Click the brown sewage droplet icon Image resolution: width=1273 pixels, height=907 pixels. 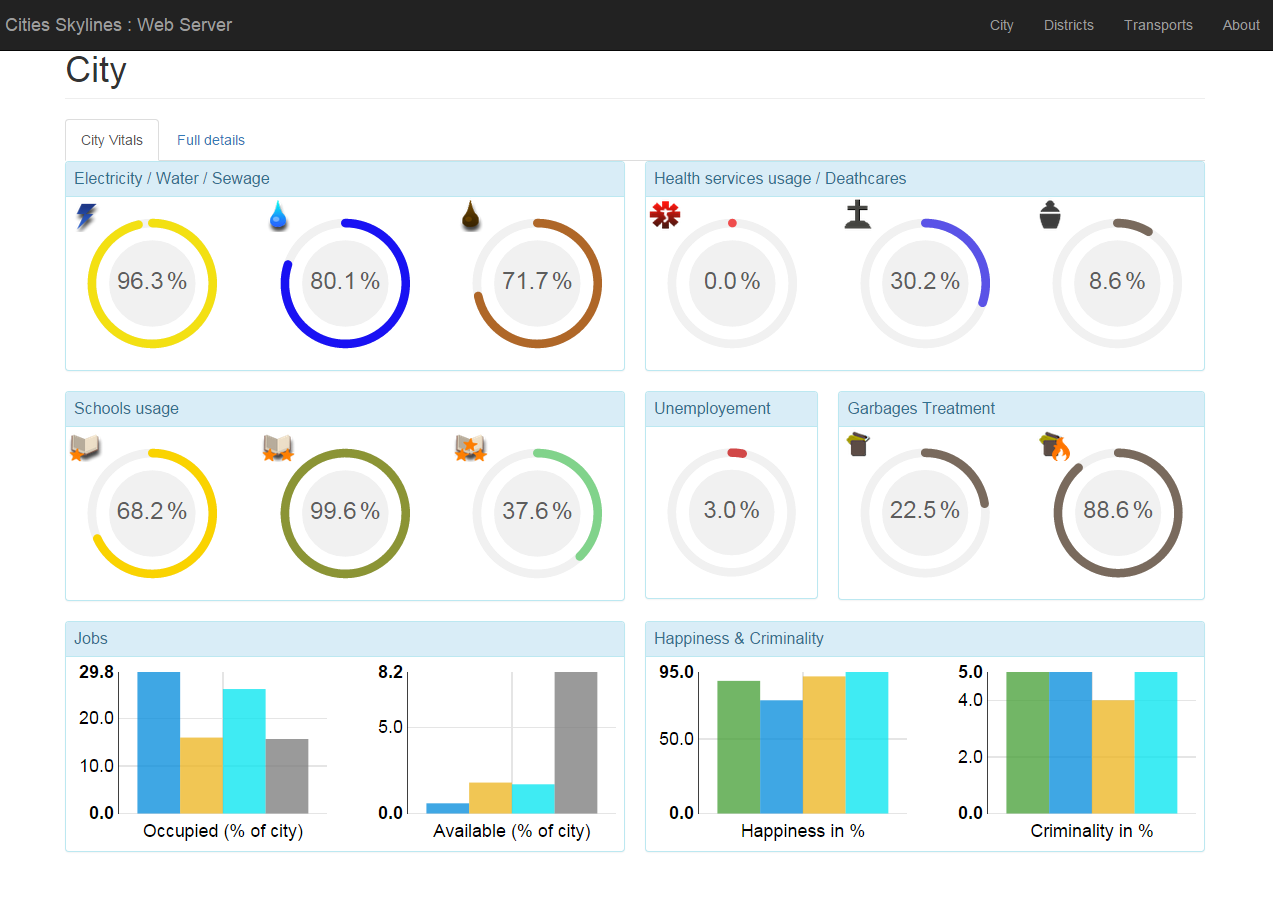tap(471, 216)
